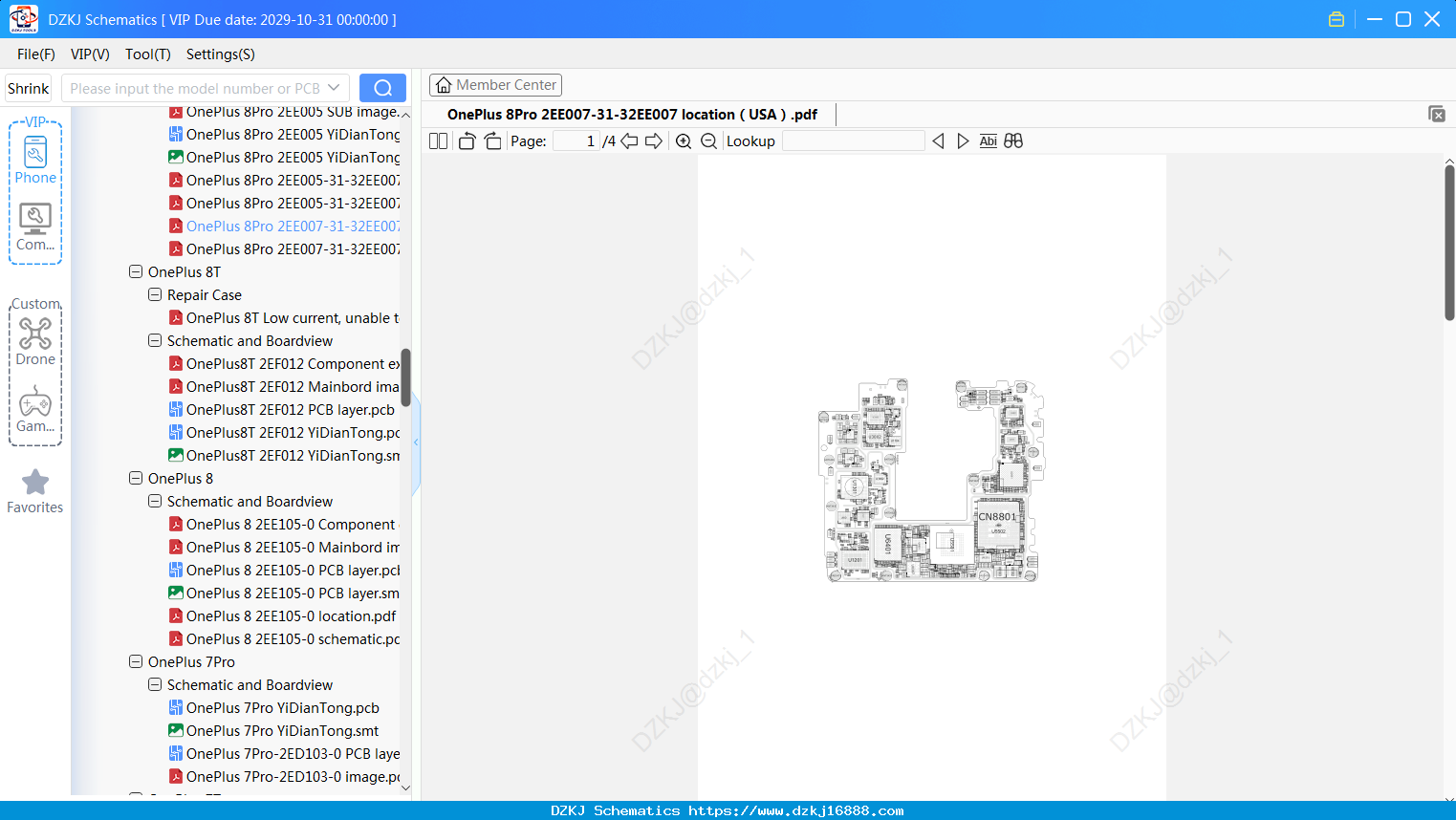Zoom in on the PDF page
The image size is (1456, 820).
coord(684,141)
